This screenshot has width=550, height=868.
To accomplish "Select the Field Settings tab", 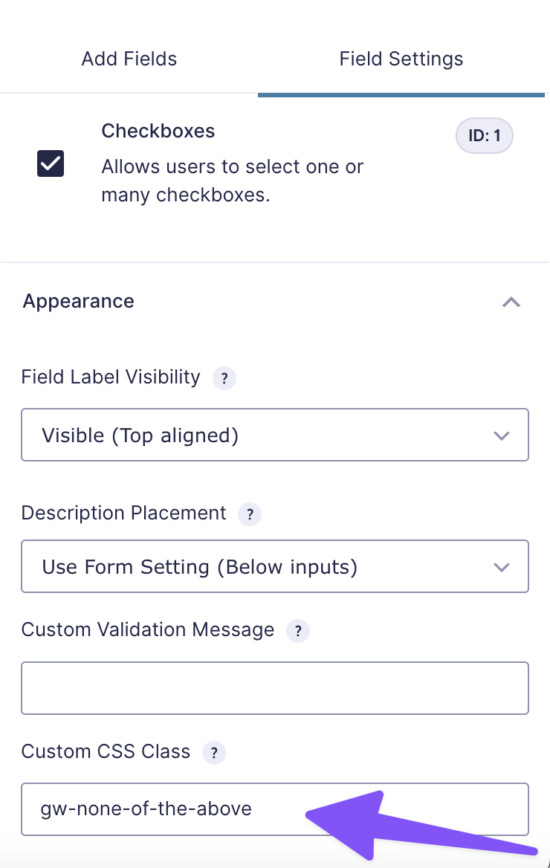I will coord(401,59).
